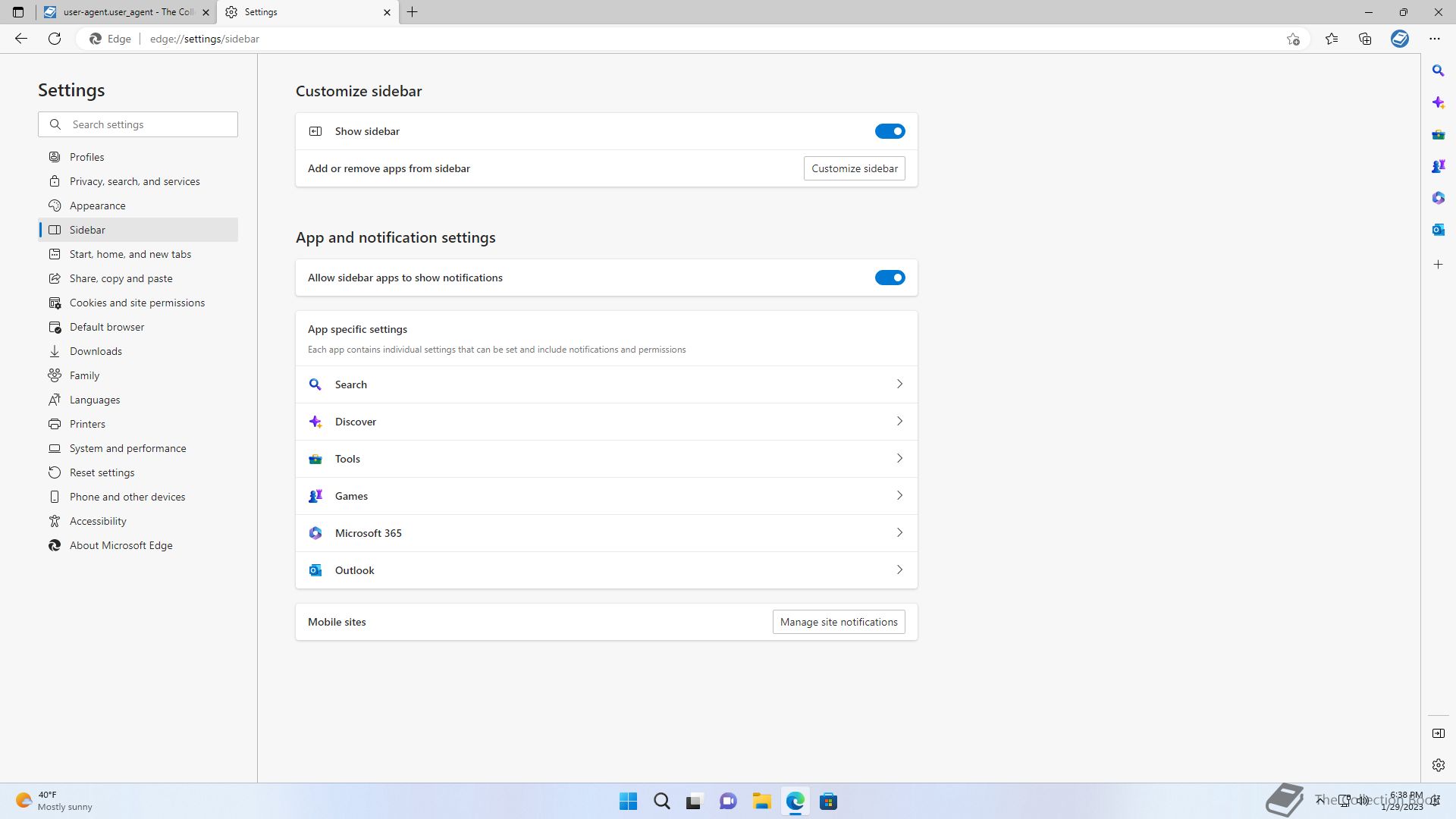Open Search app in Edge sidebar
Screen dimensions: 1456x819
pyautogui.click(x=1438, y=71)
